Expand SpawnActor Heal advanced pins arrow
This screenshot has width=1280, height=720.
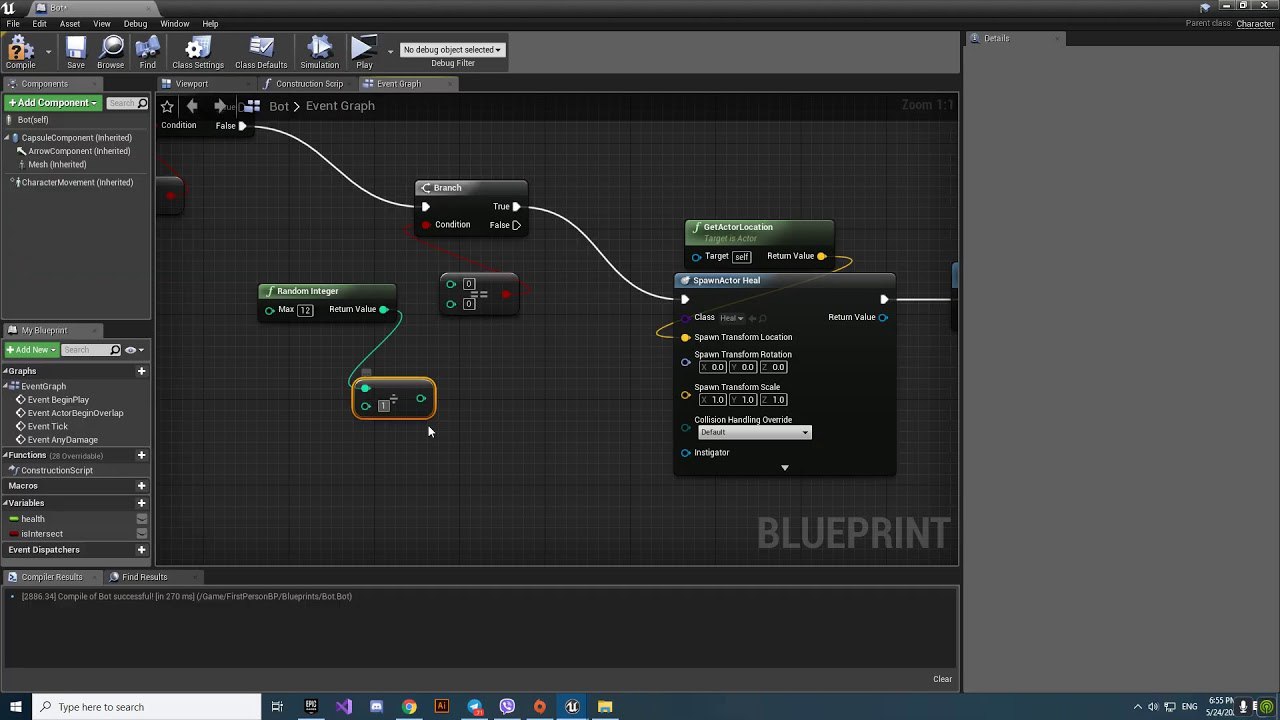[785, 467]
